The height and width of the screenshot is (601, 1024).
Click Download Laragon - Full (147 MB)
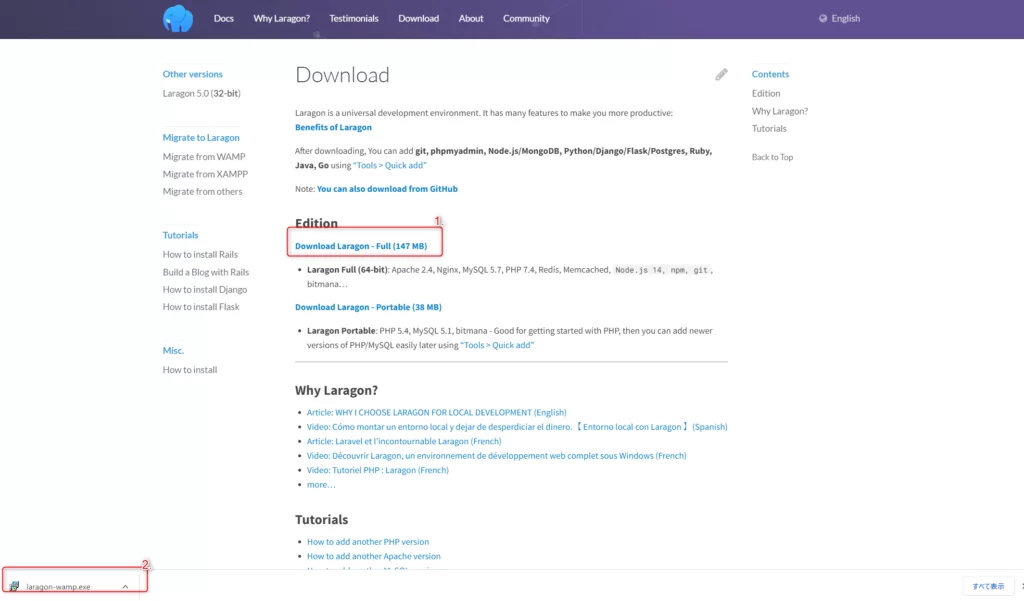click(361, 246)
